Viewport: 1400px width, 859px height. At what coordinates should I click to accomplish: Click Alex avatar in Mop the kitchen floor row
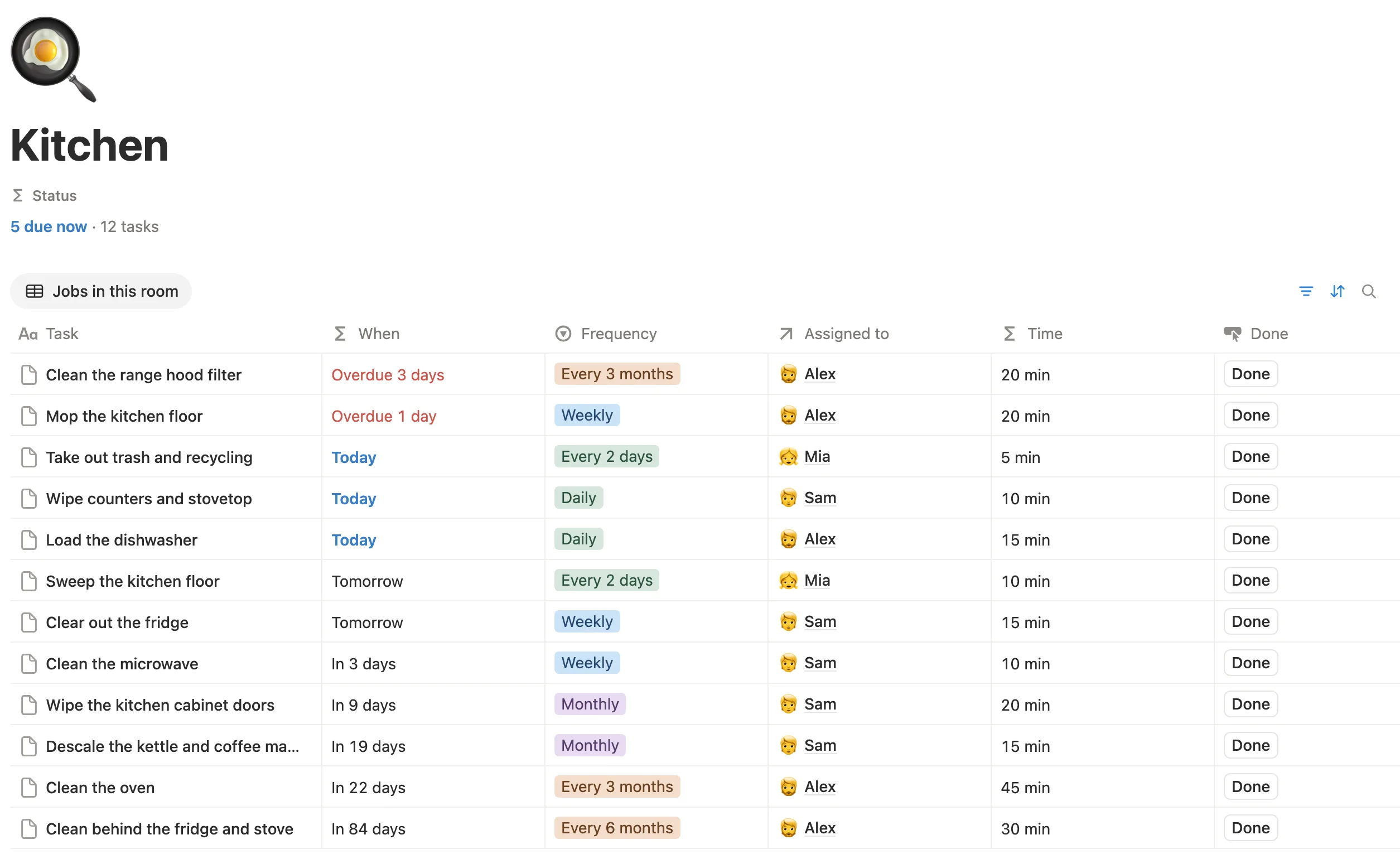tap(788, 416)
